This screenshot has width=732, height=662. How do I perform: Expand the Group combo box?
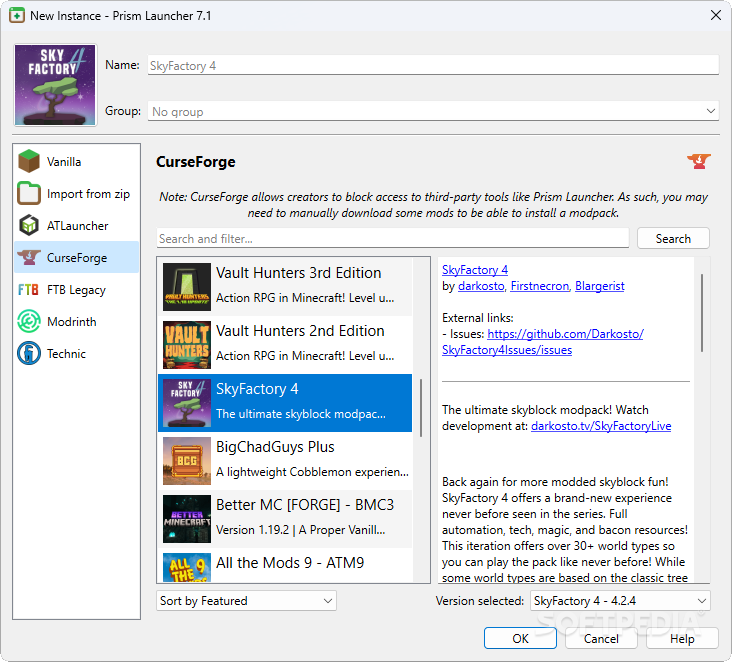[x=433, y=111]
